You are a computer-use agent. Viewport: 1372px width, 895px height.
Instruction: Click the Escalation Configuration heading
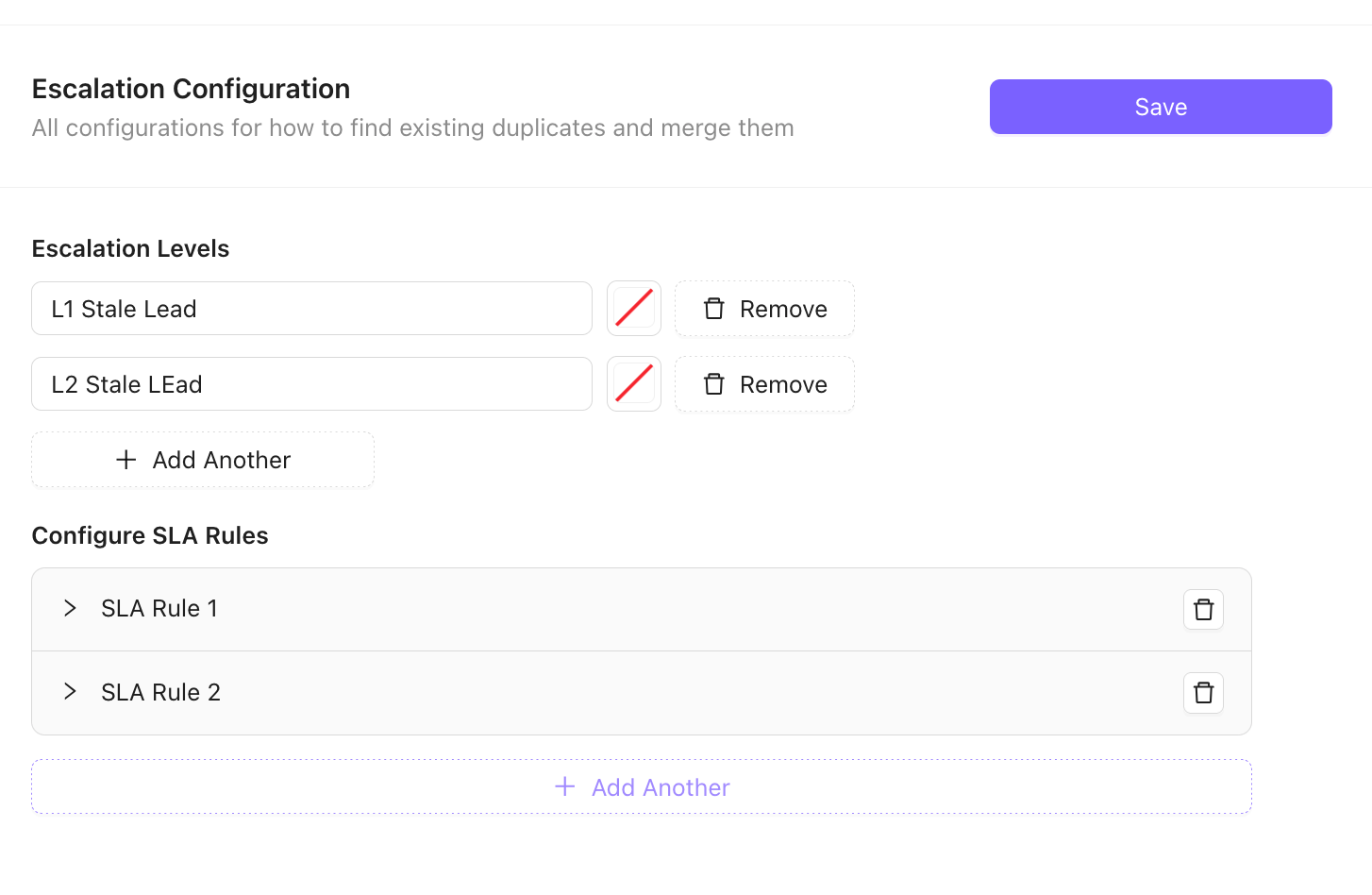[191, 89]
